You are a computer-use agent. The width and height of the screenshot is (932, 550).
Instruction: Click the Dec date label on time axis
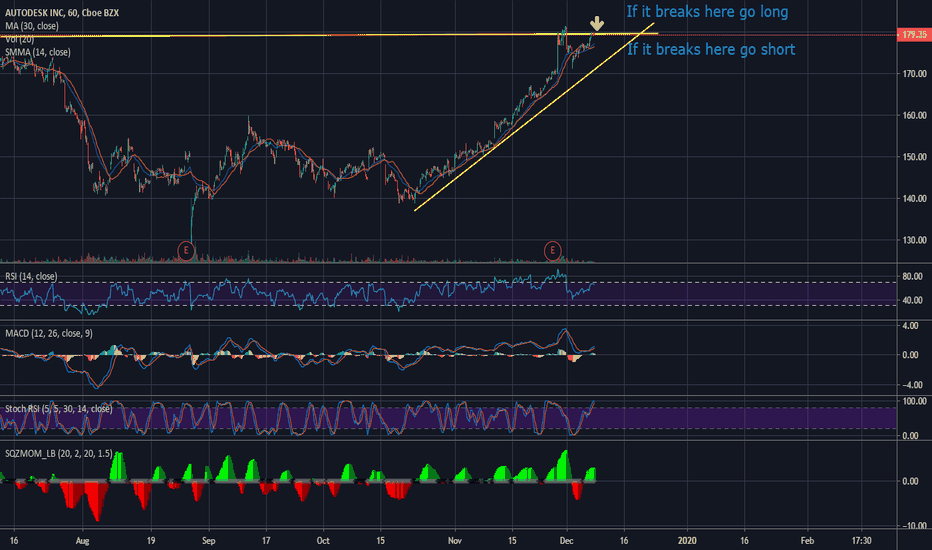click(566, 540)
